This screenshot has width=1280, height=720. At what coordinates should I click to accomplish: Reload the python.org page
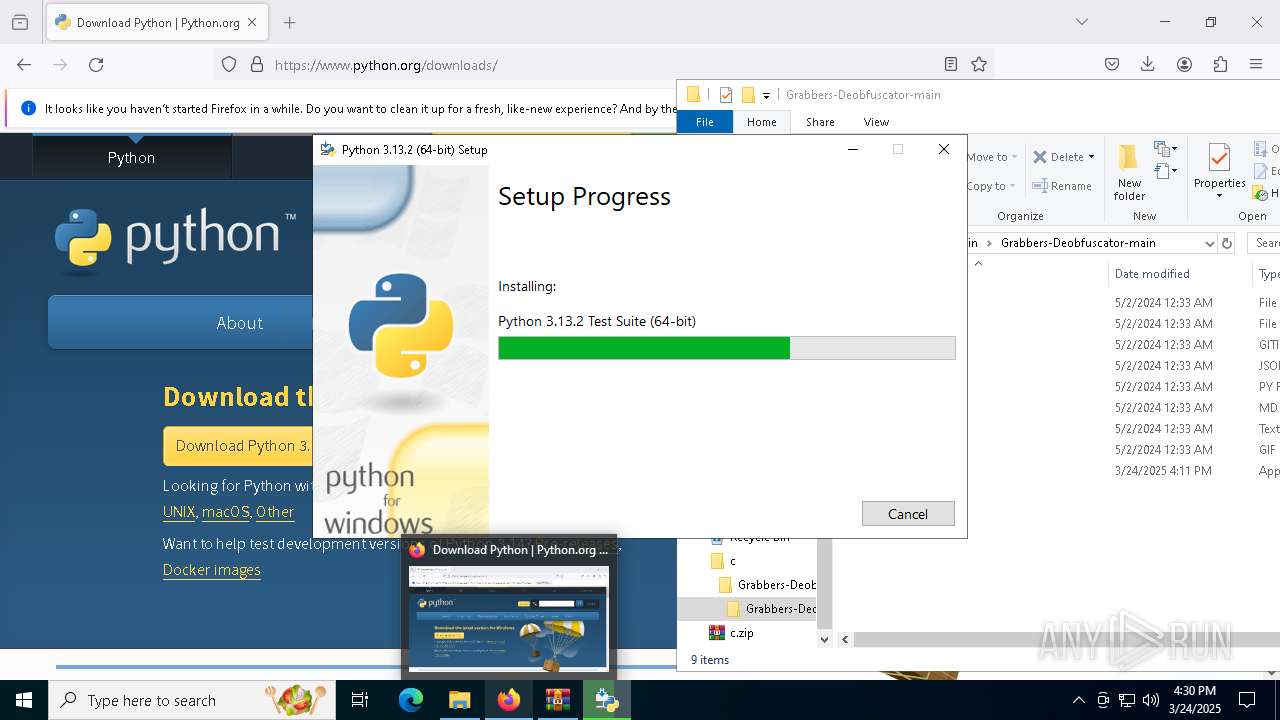(96, 64)
